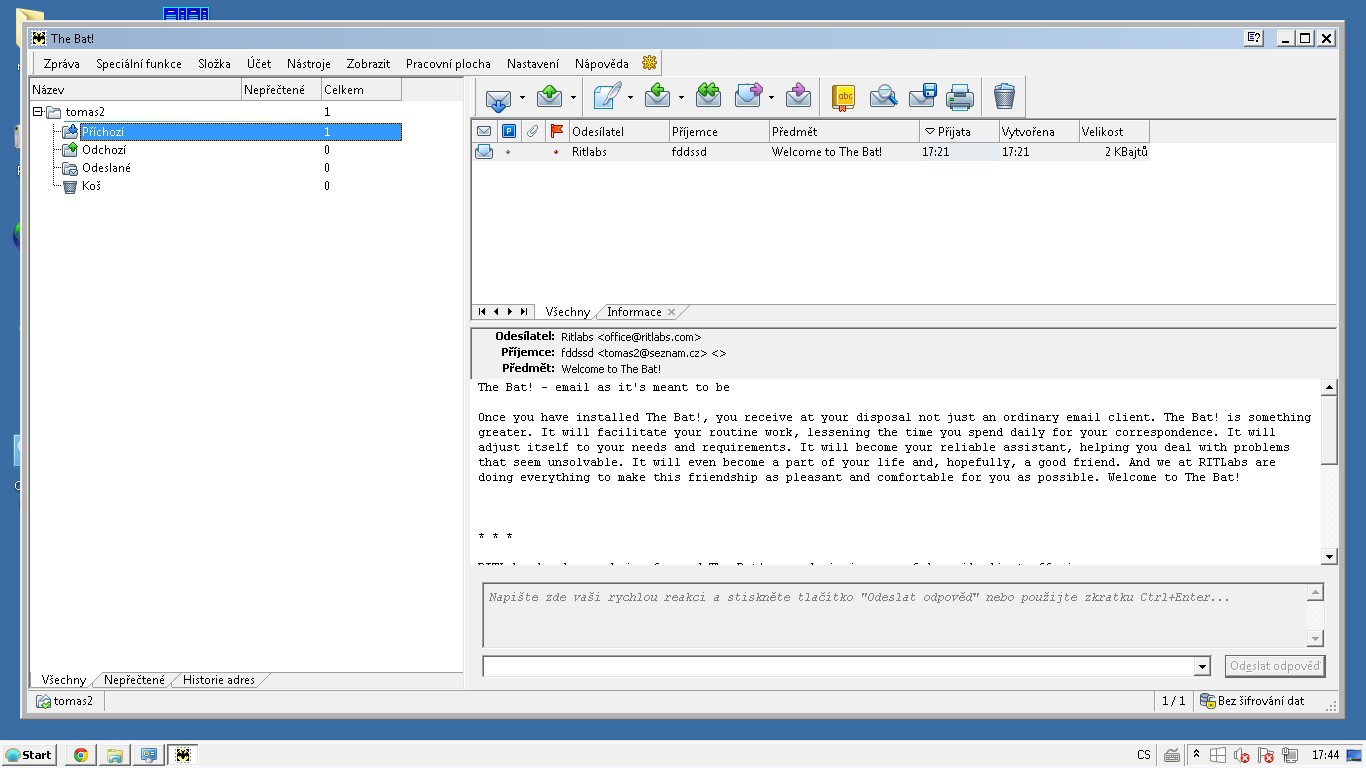Click the message body scrollbar down arrow
This screenshot has height=768, width=1366.
pos(1329,557)
